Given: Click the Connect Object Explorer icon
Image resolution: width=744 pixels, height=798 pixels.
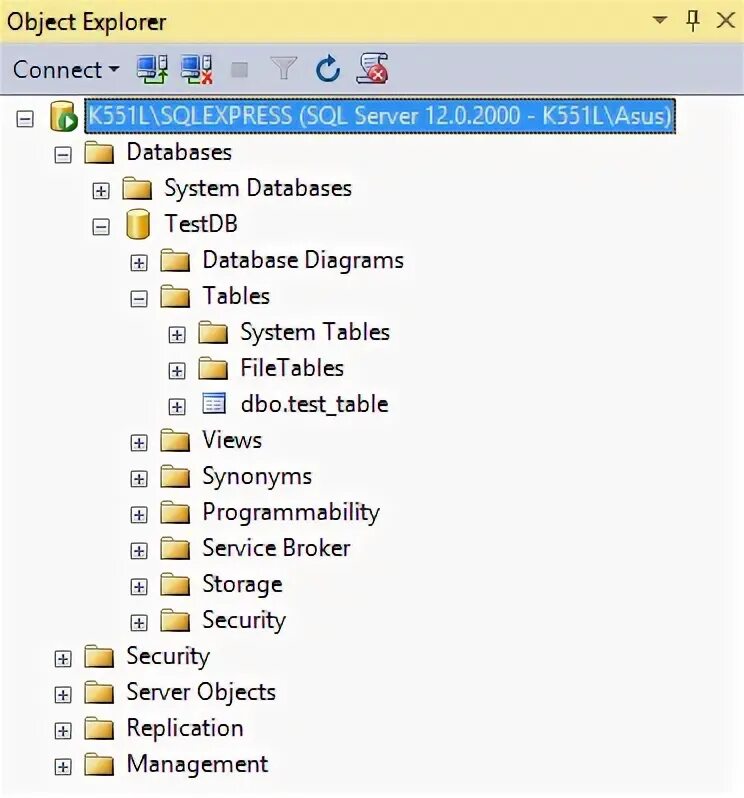Looking at the screenshot, I should pyautogui.click(x=152, y=69).
